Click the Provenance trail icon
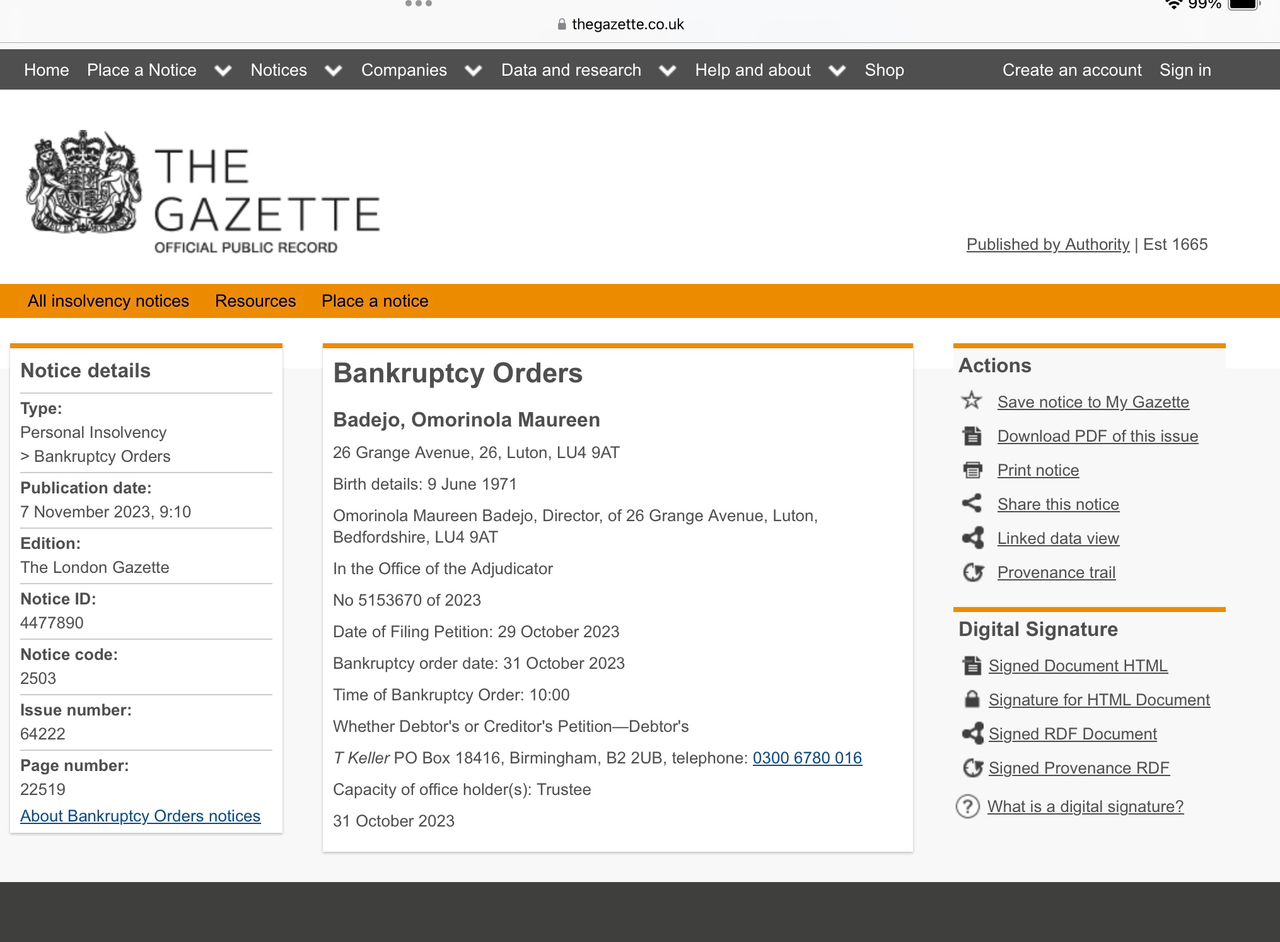1280x942 pixels. [971, 572]
